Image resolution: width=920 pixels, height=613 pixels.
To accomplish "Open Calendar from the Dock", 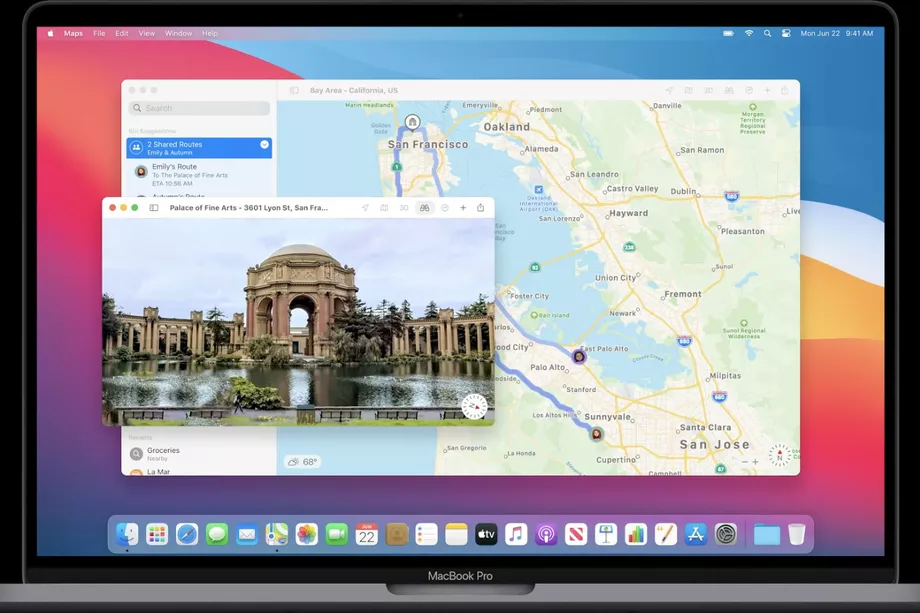I will coord(367,534).
